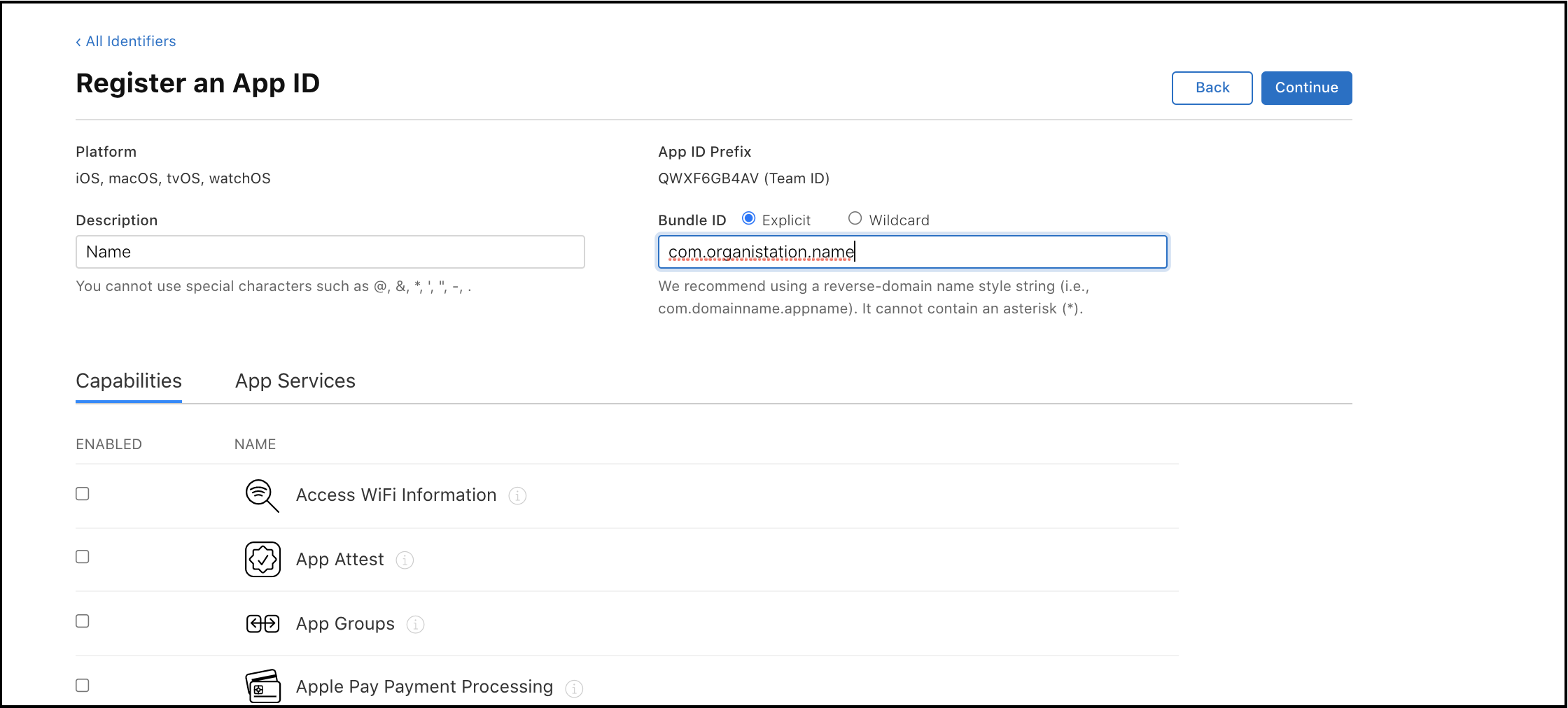
Task: Click the Back button
Action: point(1212,88)
